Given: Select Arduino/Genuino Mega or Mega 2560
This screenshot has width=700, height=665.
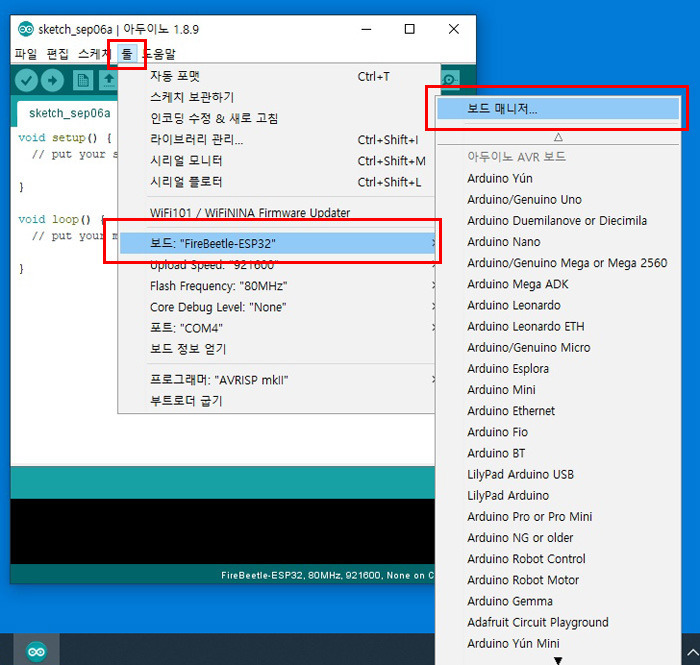Looking at the screenshot, I should tap(558, 263).
